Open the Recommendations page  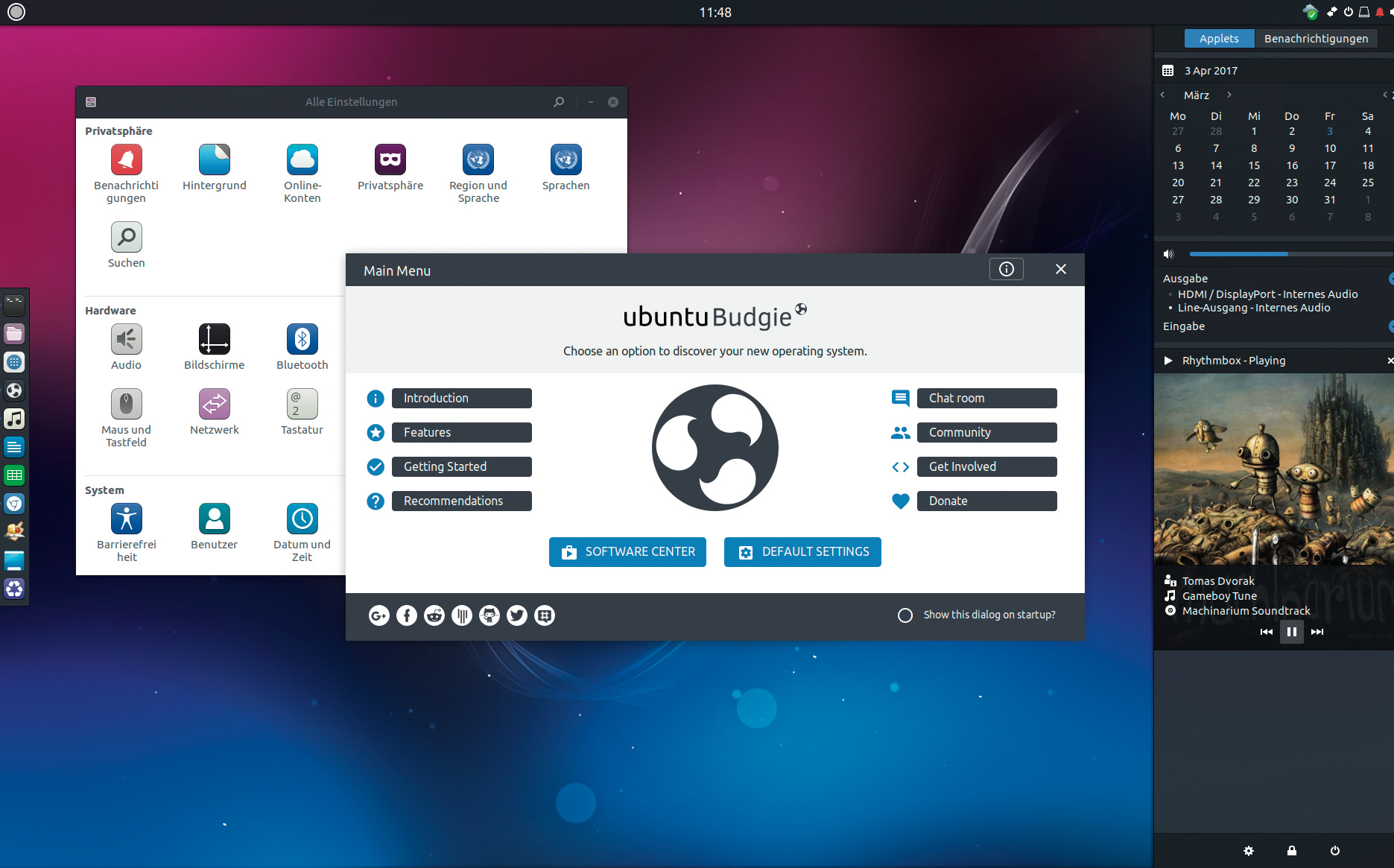[x=462, y=501]
